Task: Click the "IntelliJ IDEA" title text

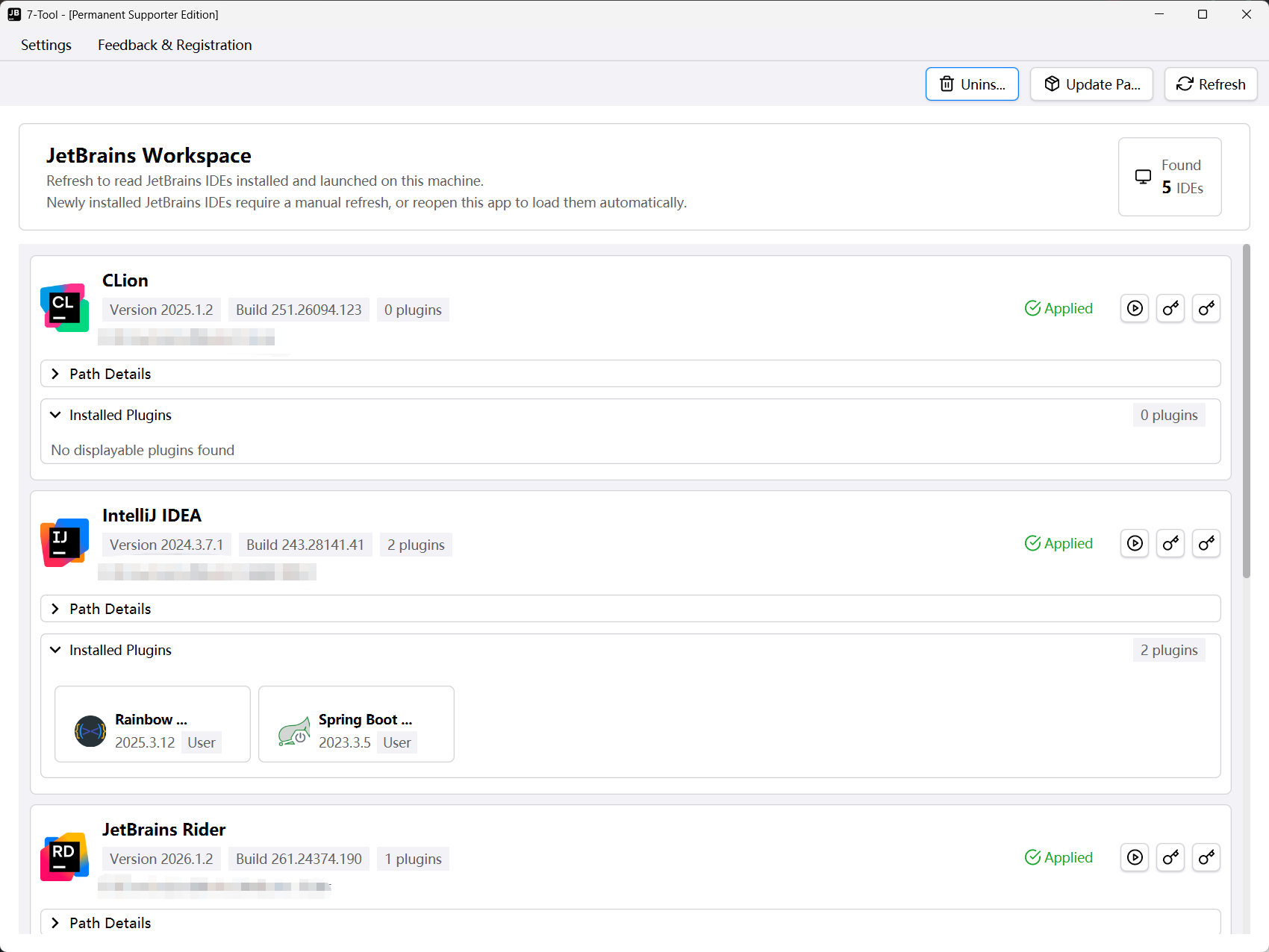Action: [x=152, y=516]
